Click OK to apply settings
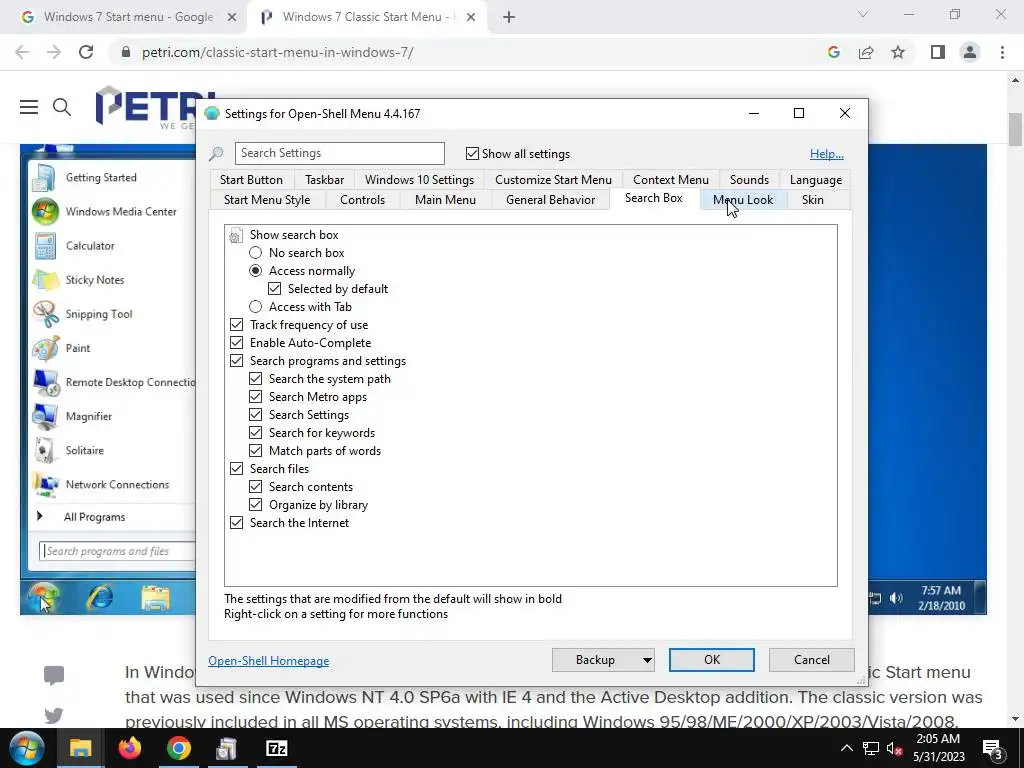The width and height of the screenshot is (1024, 768). click(x=712, y=660)
